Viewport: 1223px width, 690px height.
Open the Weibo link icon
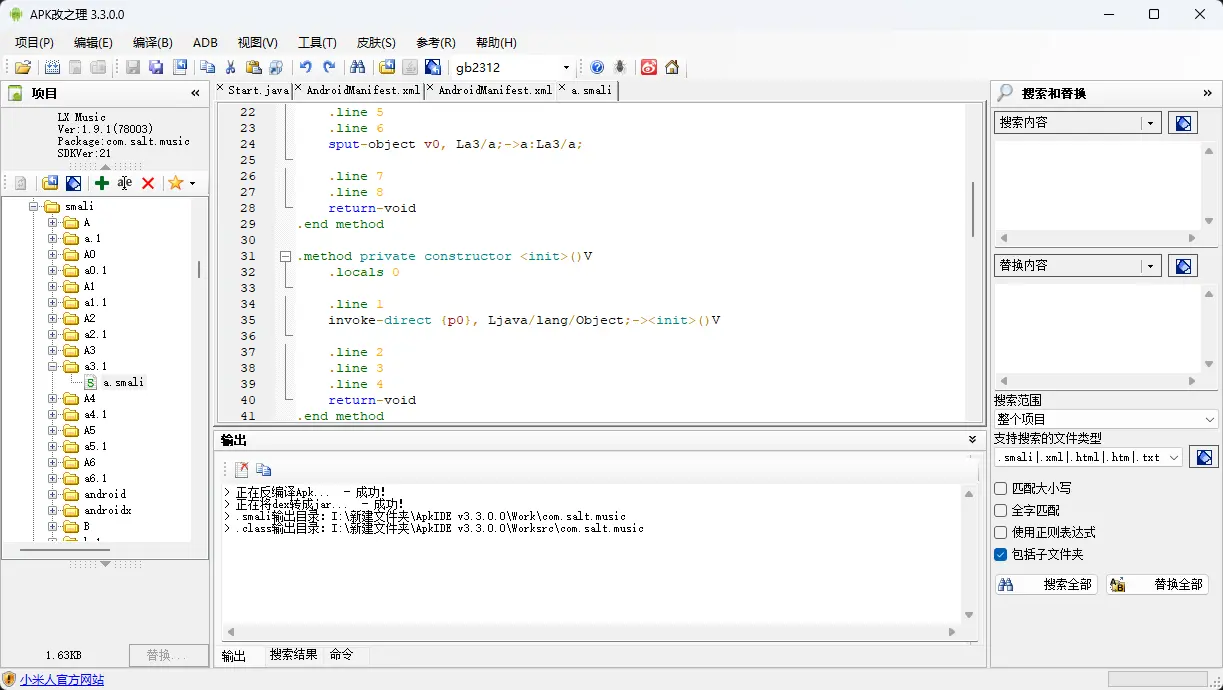[649, 67]
